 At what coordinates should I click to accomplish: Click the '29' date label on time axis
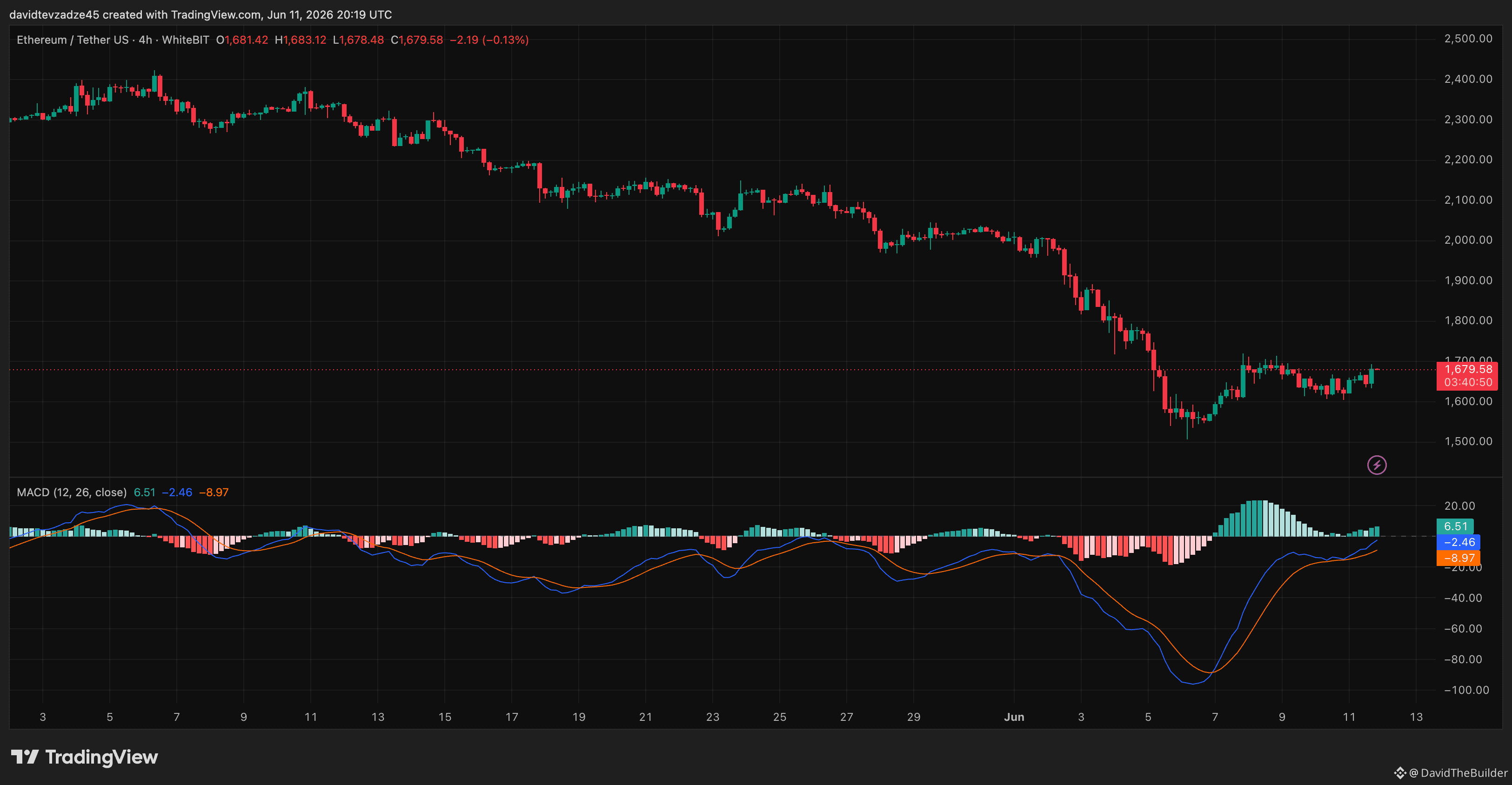click(x=913, y=717)
